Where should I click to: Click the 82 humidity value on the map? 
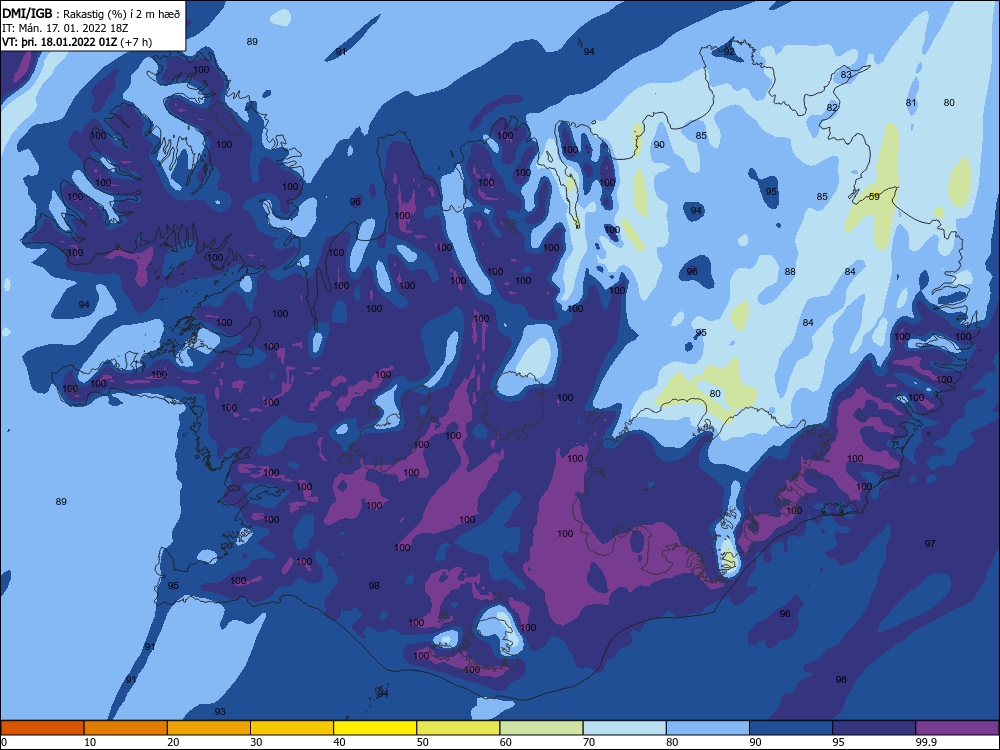click(x=832, y=108)
